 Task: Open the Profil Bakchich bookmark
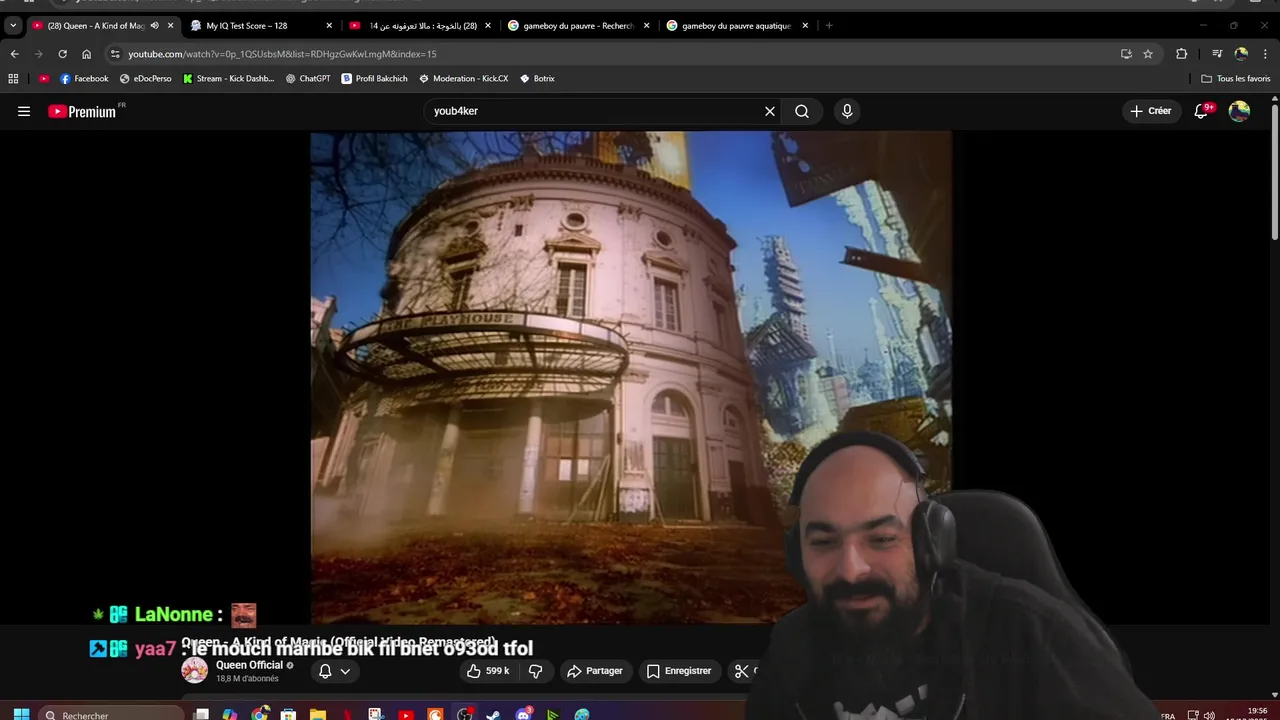tap(375, 78)
